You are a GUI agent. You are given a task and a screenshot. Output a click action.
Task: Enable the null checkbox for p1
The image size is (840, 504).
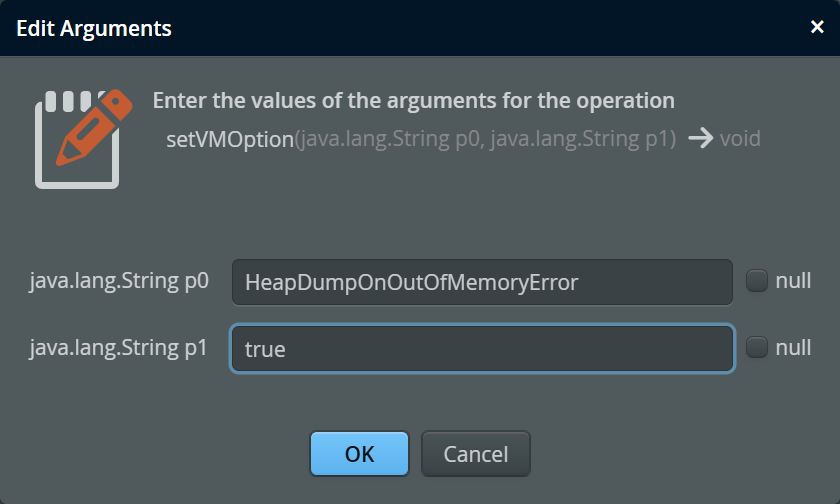click(x=756, y=347)
